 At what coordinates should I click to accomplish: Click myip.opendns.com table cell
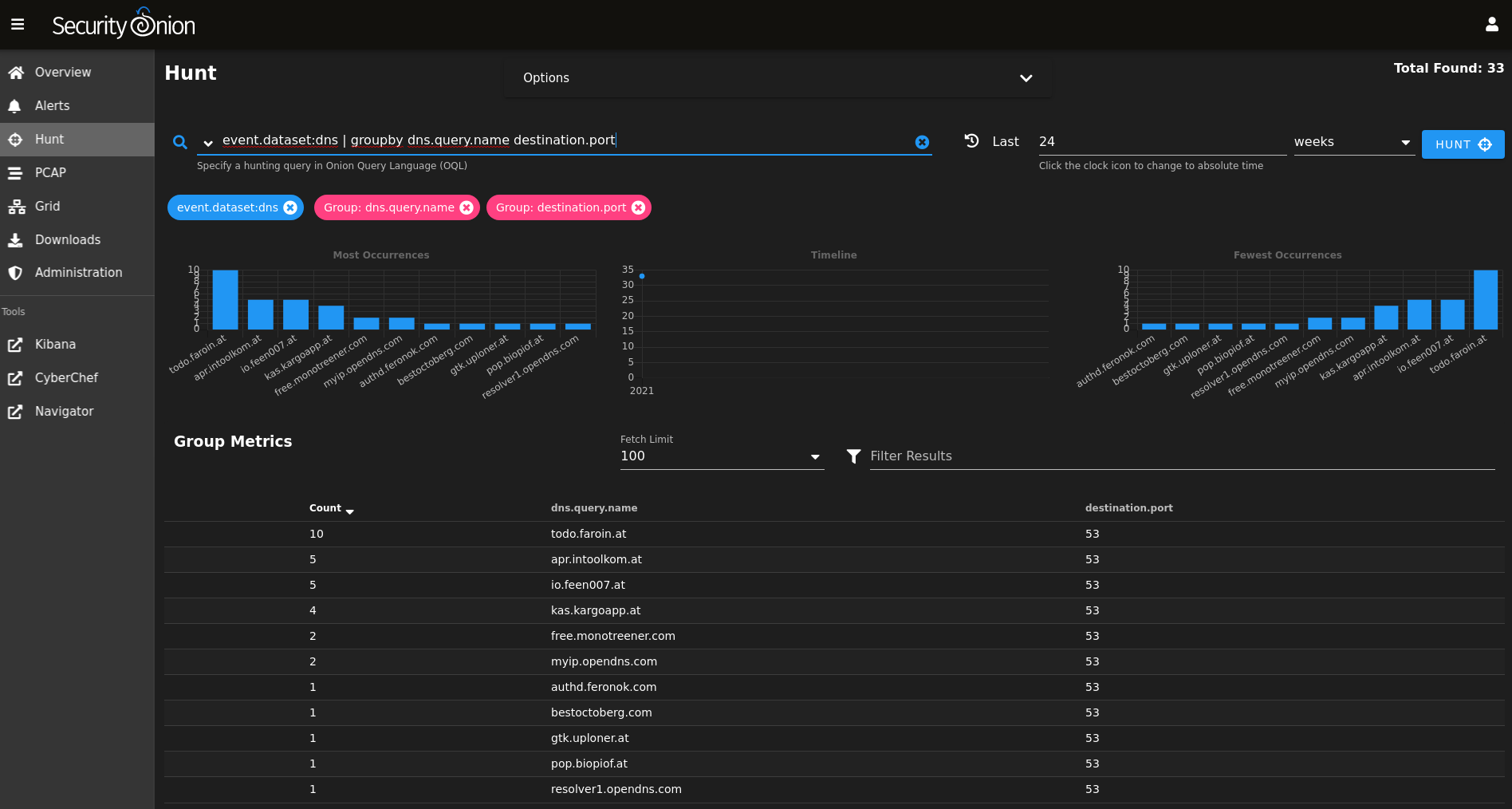pos(604,661)
